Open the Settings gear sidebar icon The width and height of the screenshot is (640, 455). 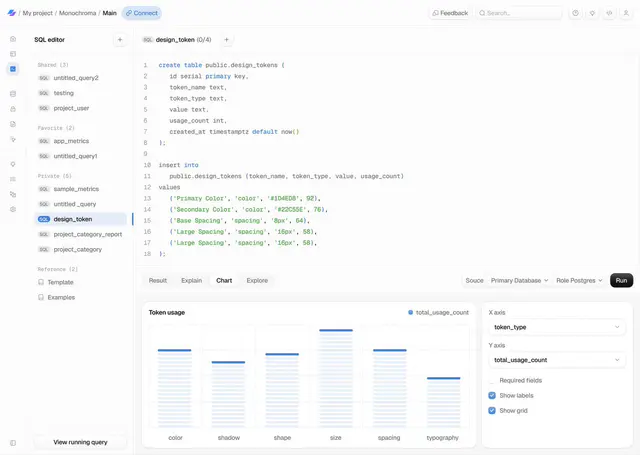[x=13, y=209]
